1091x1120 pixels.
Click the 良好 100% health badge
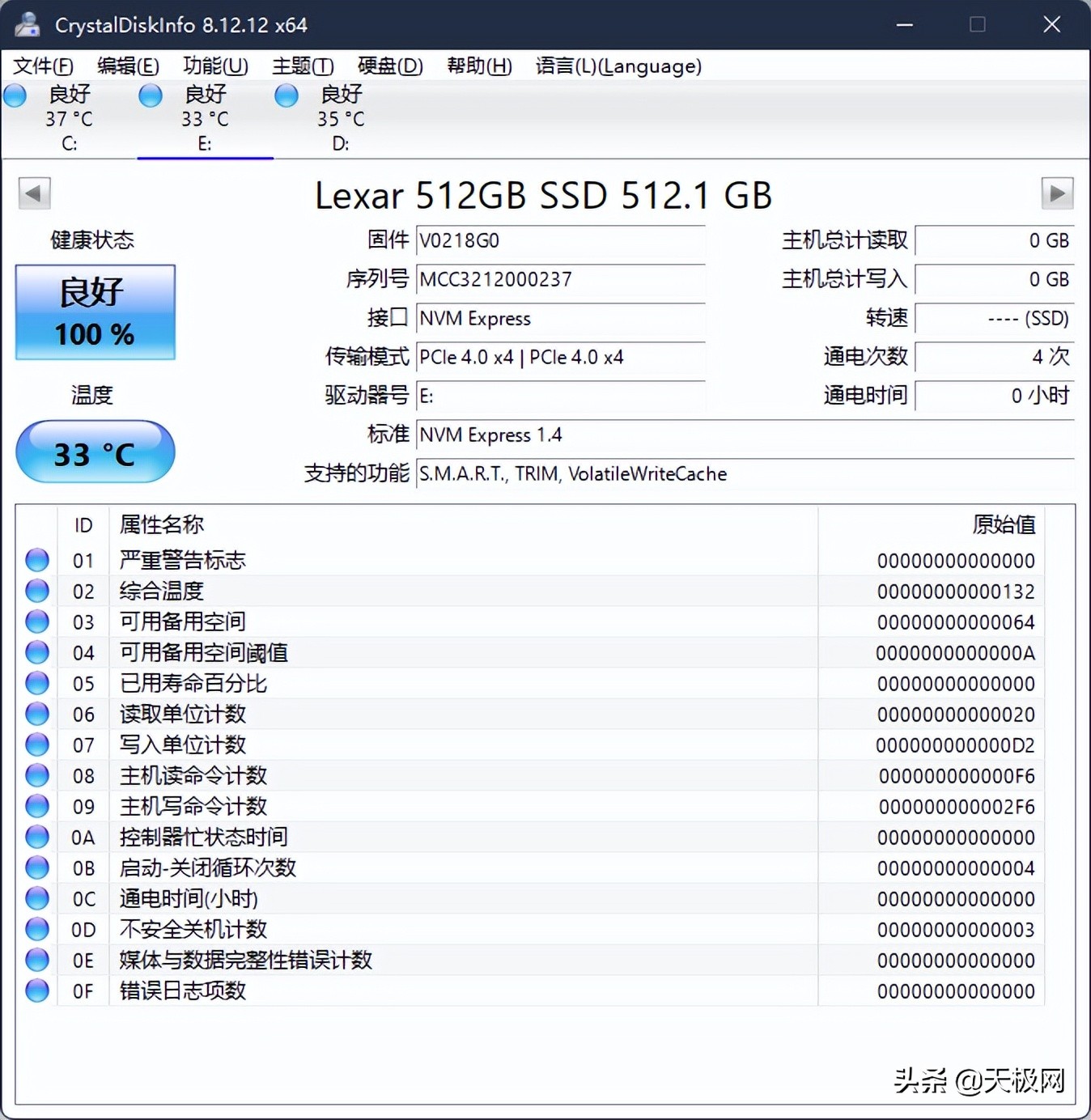[94, 312]
